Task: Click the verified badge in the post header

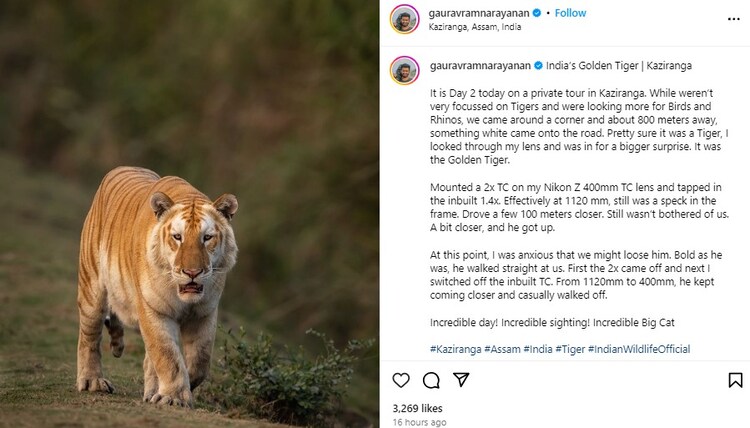Action: tap(537, 13)
